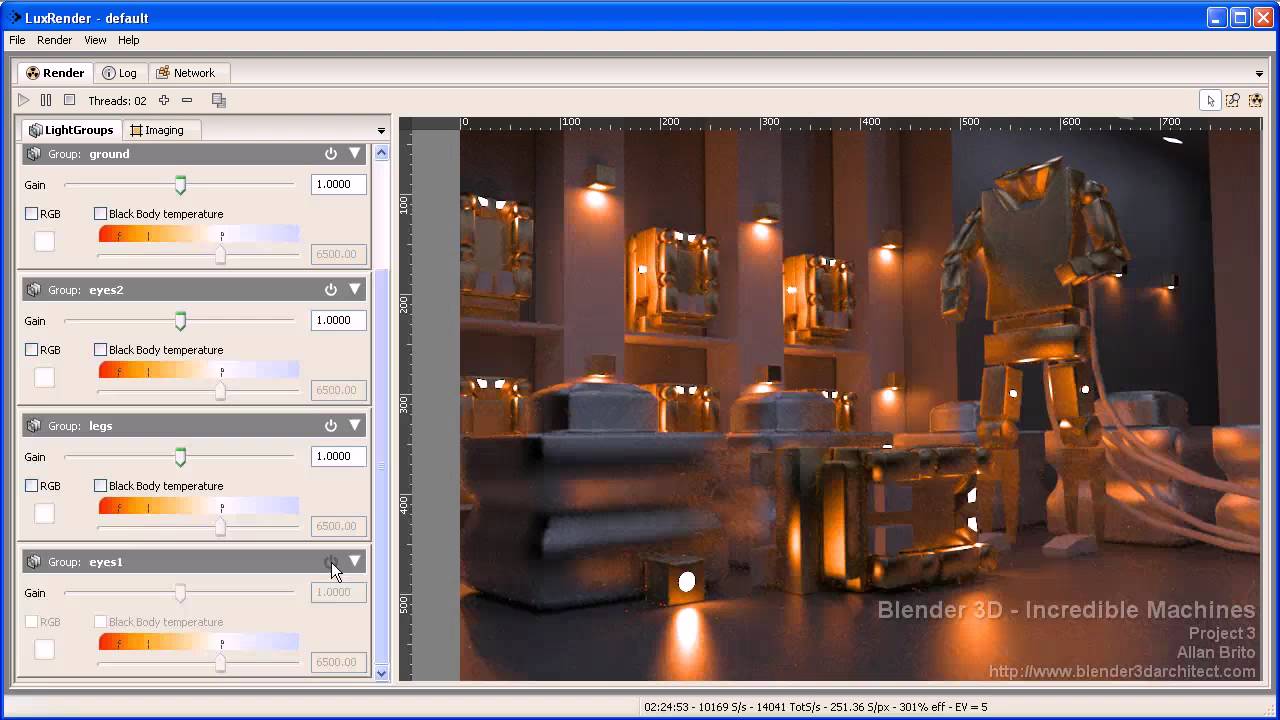Add a render thread with plus icon

[164, 100]
